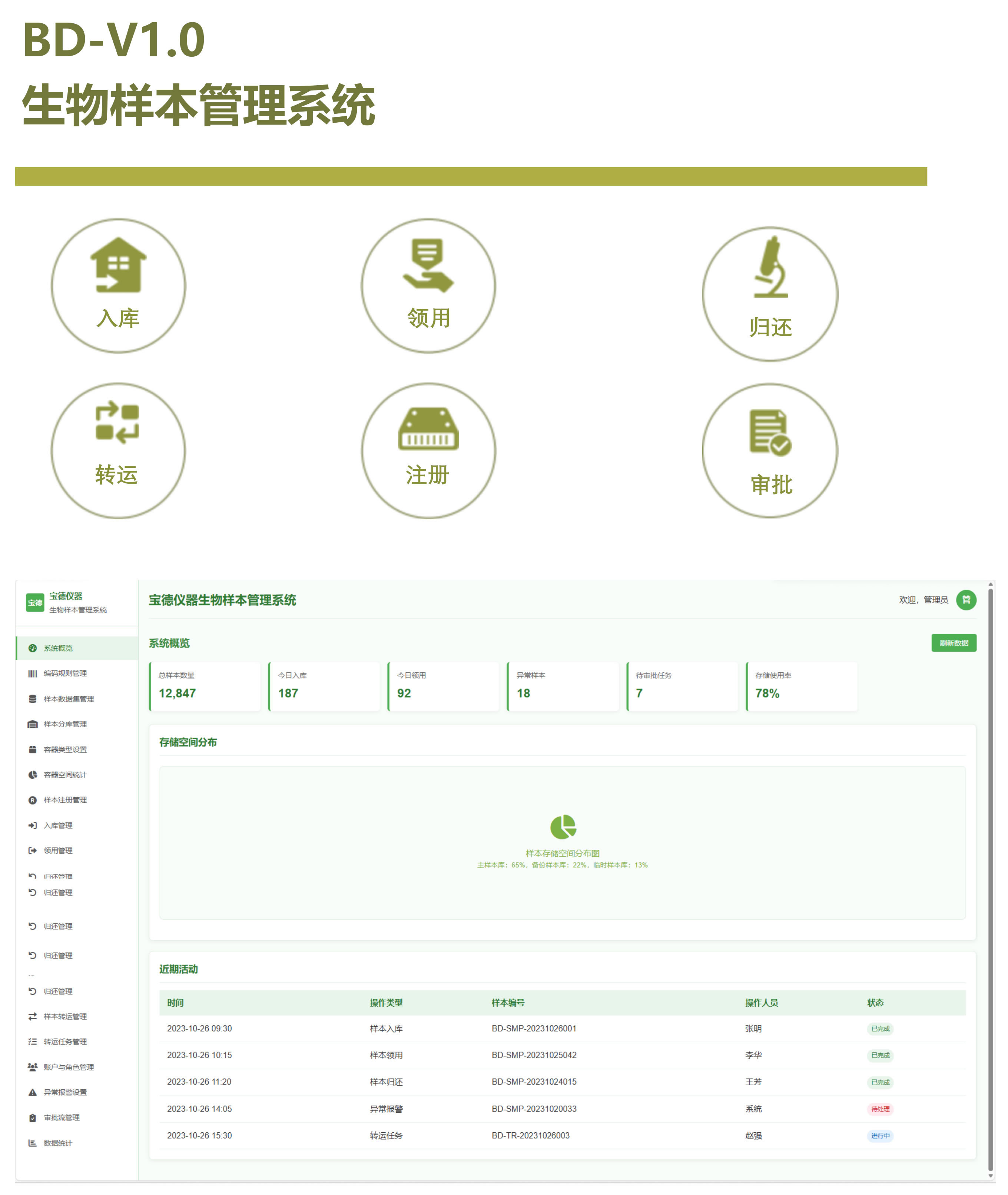Select 容器空间统计 sidebar item
1008x1195 pixels.
point(65,774)
